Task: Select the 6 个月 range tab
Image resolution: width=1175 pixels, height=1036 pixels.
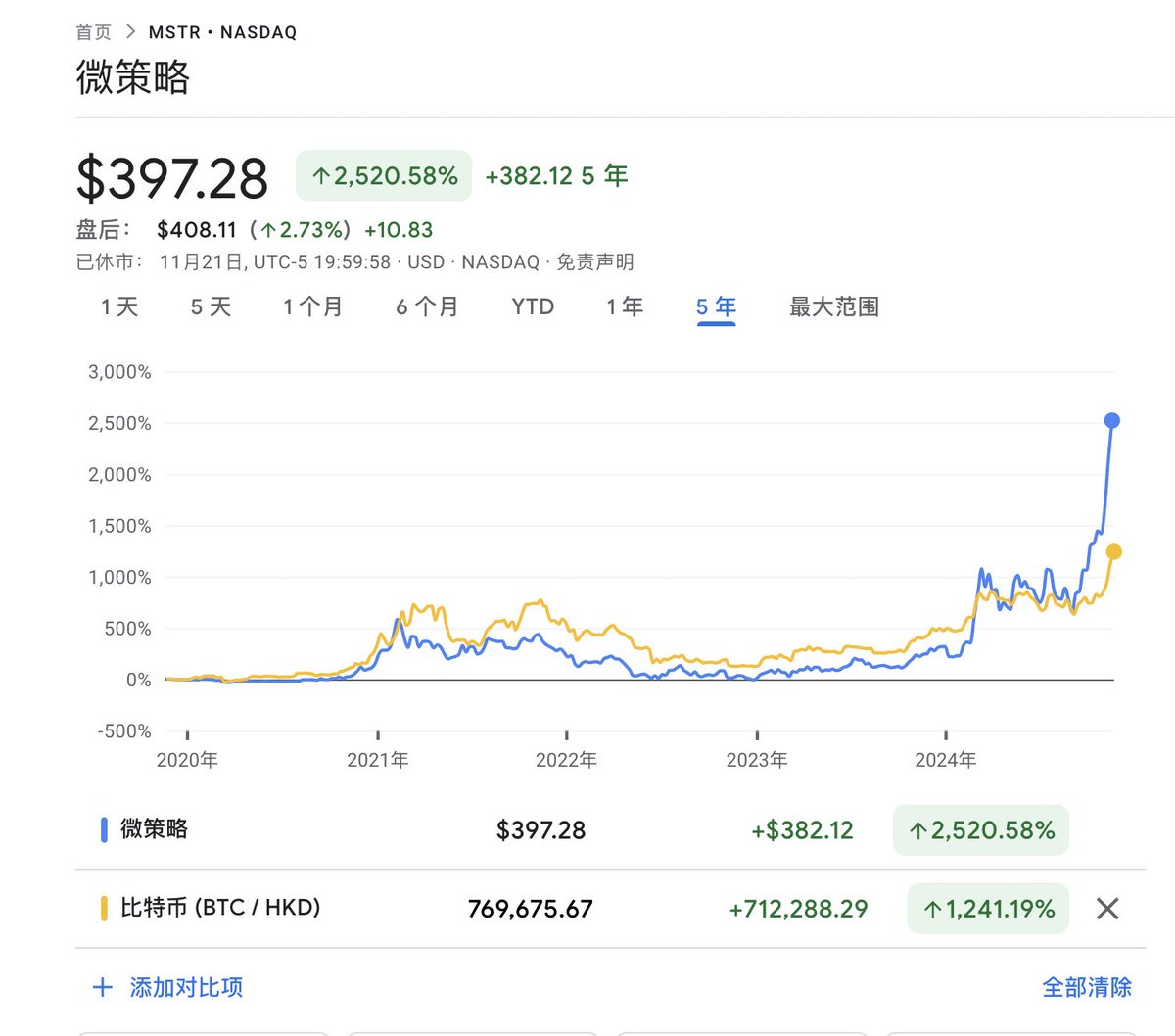Action: tap(426, 306)
